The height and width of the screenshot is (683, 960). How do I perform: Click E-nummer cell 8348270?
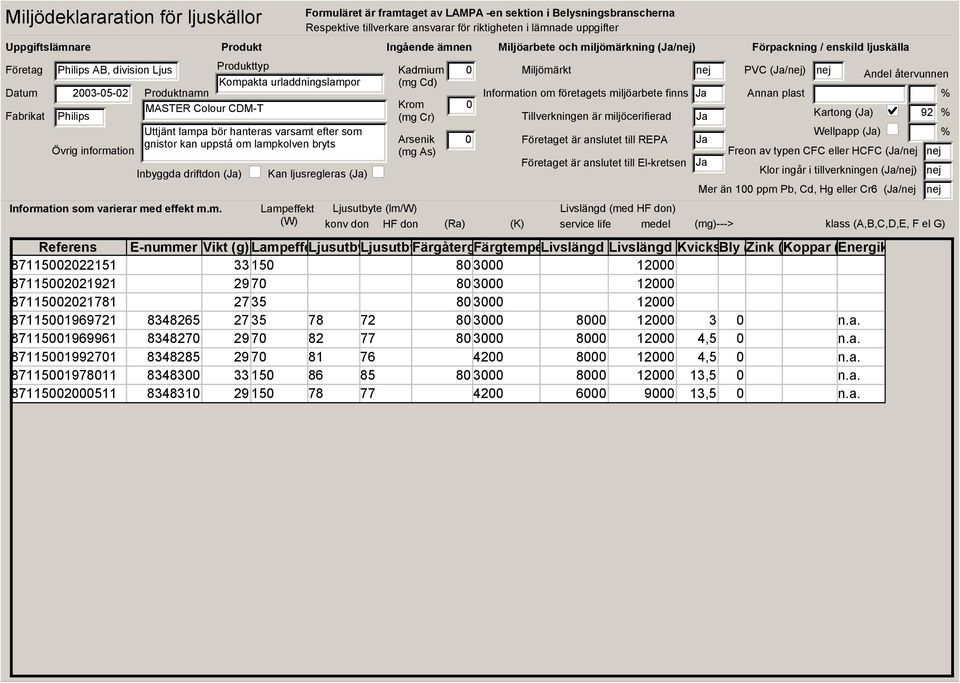pos(164,338)
